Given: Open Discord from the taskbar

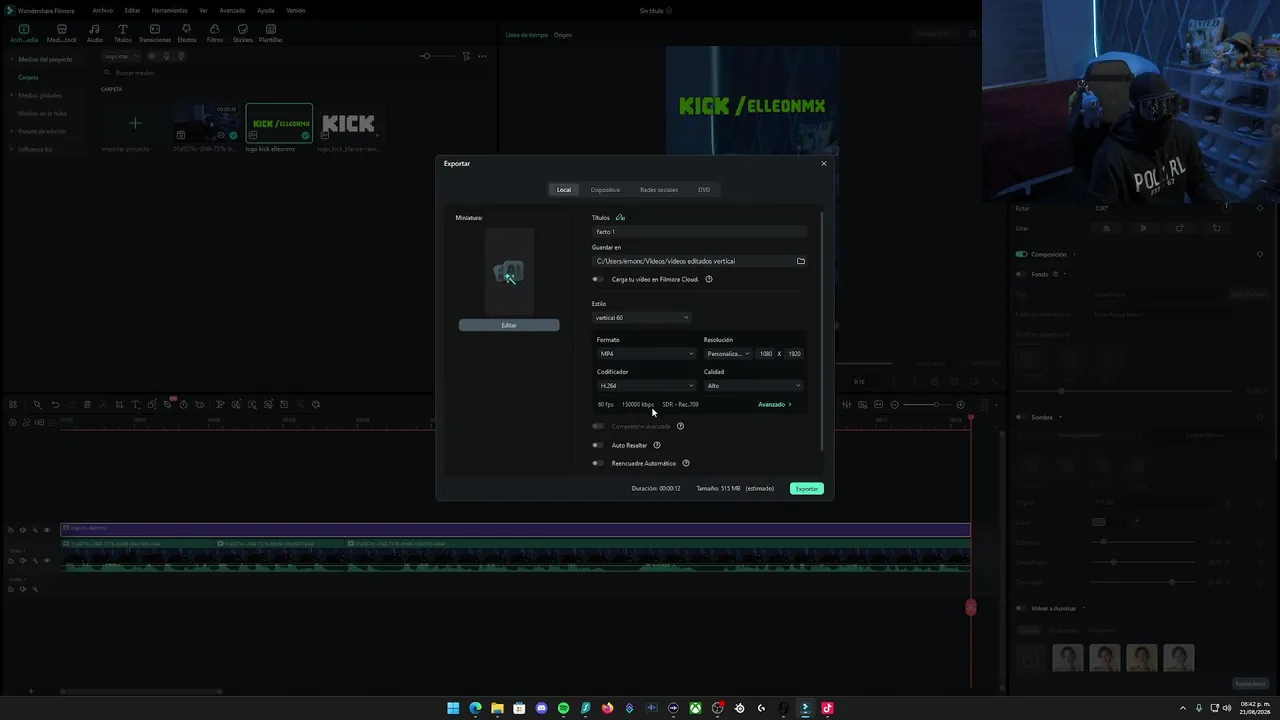Looking at the screenshot, I should [x=541, y=708].
